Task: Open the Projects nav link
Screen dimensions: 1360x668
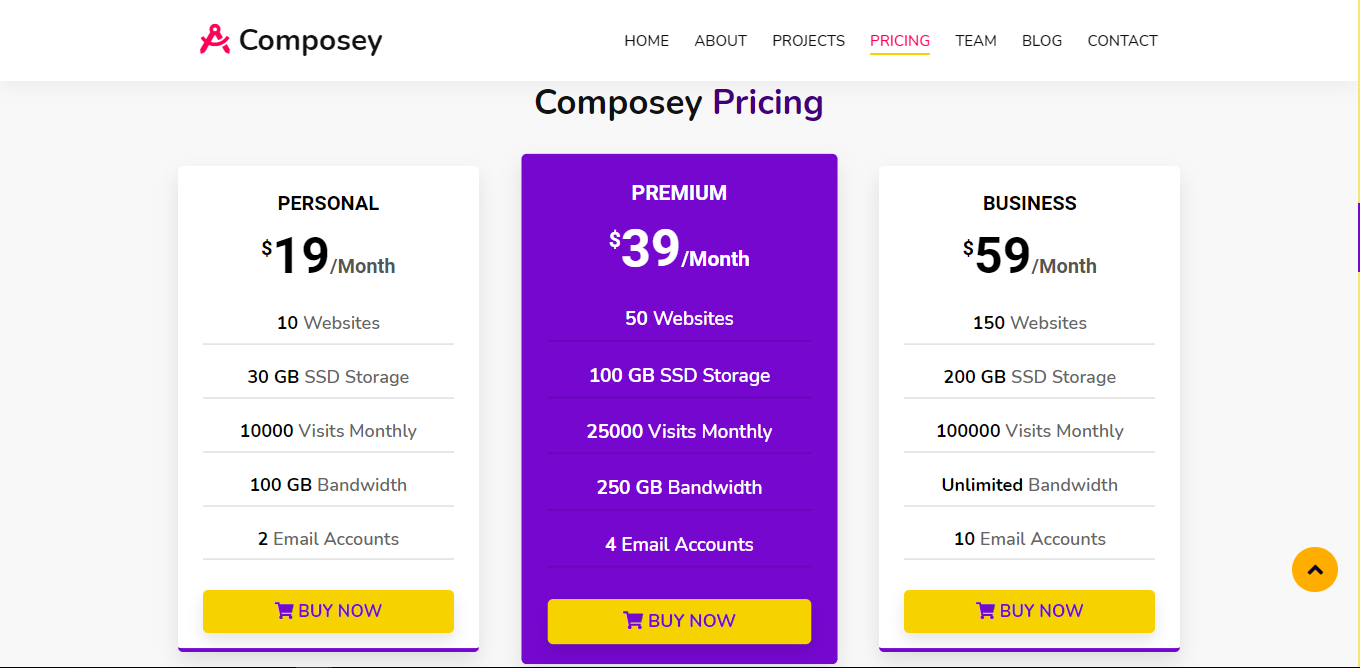Action: [x=808, y=41]
